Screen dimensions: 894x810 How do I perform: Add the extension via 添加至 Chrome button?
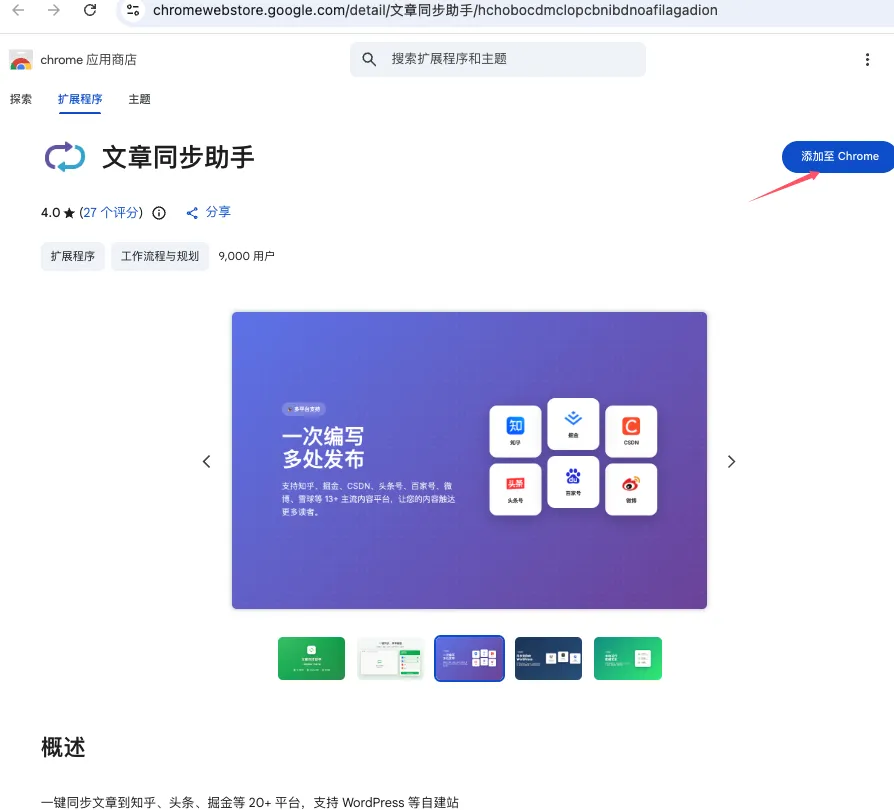coord(838,156)
